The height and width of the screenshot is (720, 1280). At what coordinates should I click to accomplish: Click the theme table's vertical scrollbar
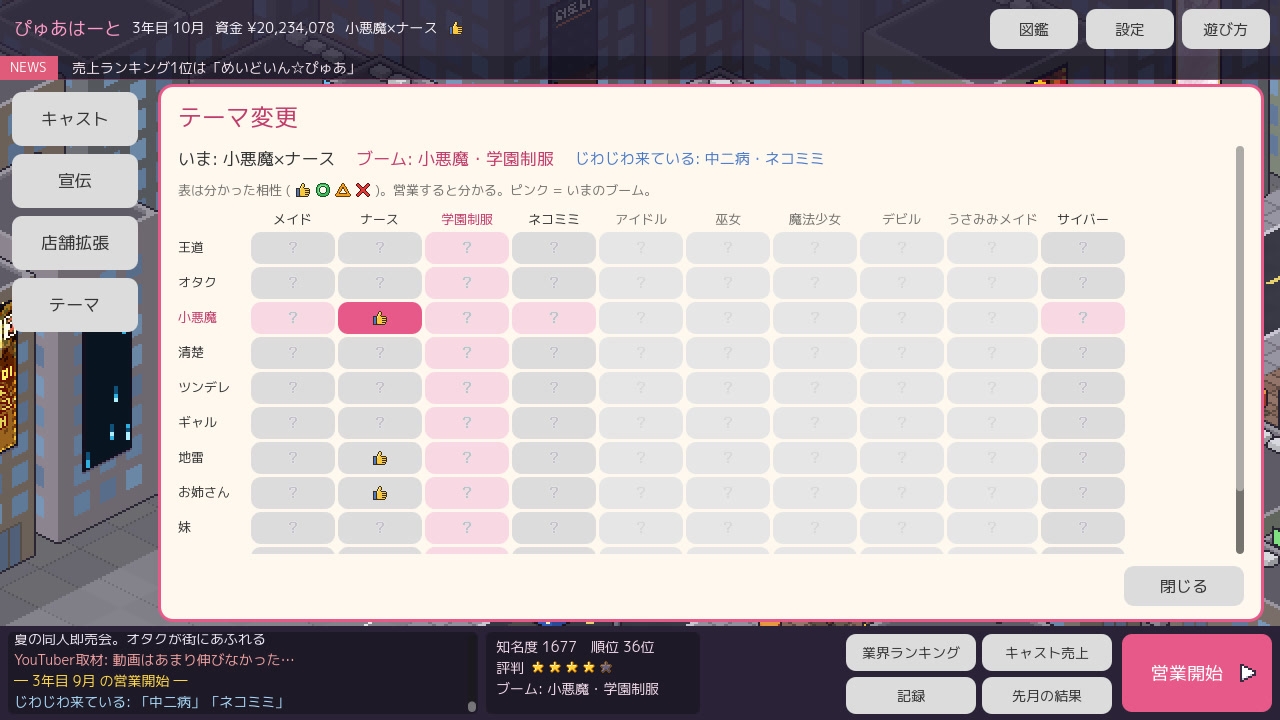tap(1240, 350)
